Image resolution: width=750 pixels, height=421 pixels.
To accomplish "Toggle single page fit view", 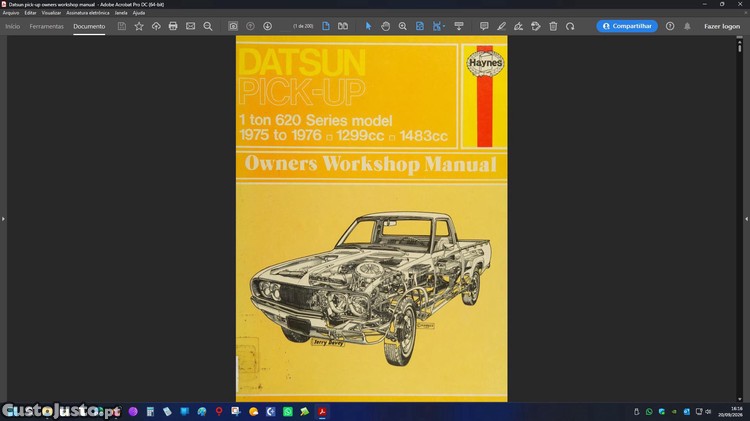I will point(326,26).
